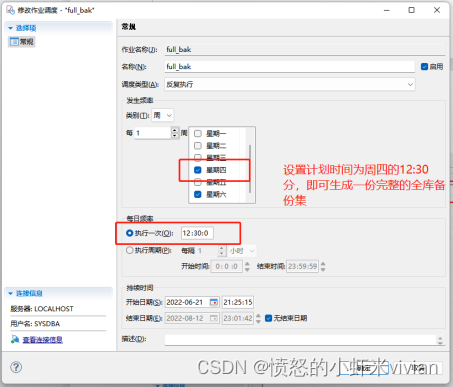The width and height of the screenshot is (453, 387).
Task: Click the weekday list scrollbar
Action: [250, 168]
